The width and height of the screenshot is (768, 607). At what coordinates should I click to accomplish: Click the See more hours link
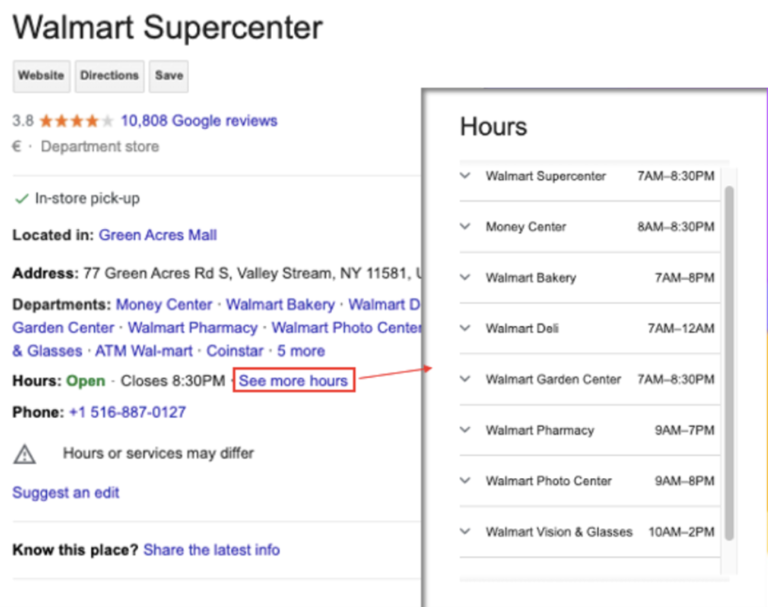point(293,381)
